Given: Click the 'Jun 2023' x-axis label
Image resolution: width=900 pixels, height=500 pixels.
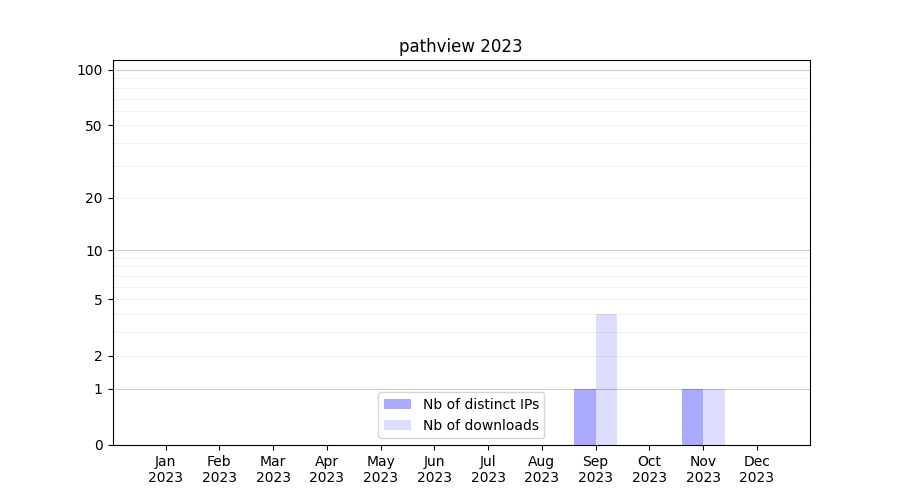Looking at the screenshot, I should click(x=434, y=469).
